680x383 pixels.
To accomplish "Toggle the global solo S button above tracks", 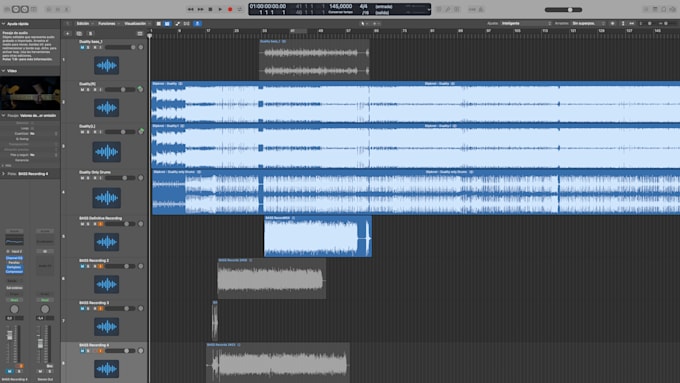I will [90, 33].
